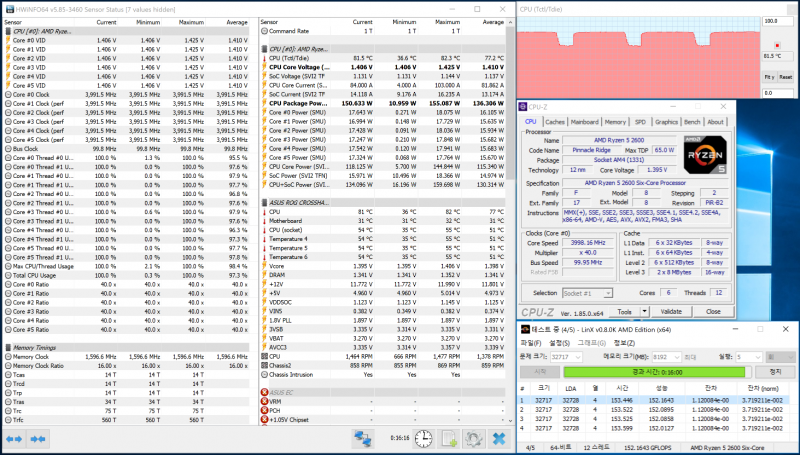Select LinX result row 4 with 153.599
The height and width of the screenshot is (455, 800).
tap(656, 428)
